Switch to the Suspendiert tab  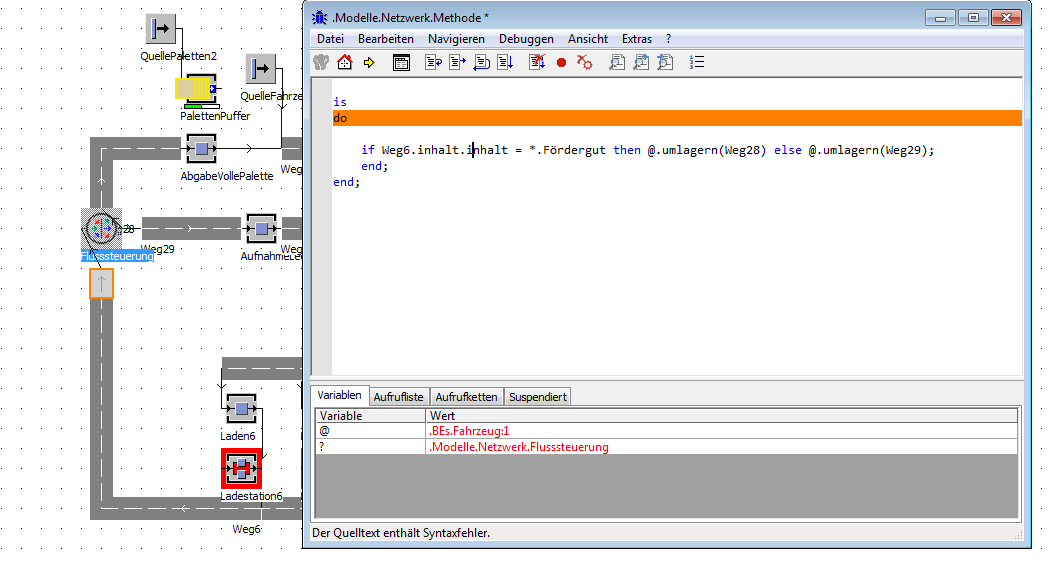tap(538, 397)
